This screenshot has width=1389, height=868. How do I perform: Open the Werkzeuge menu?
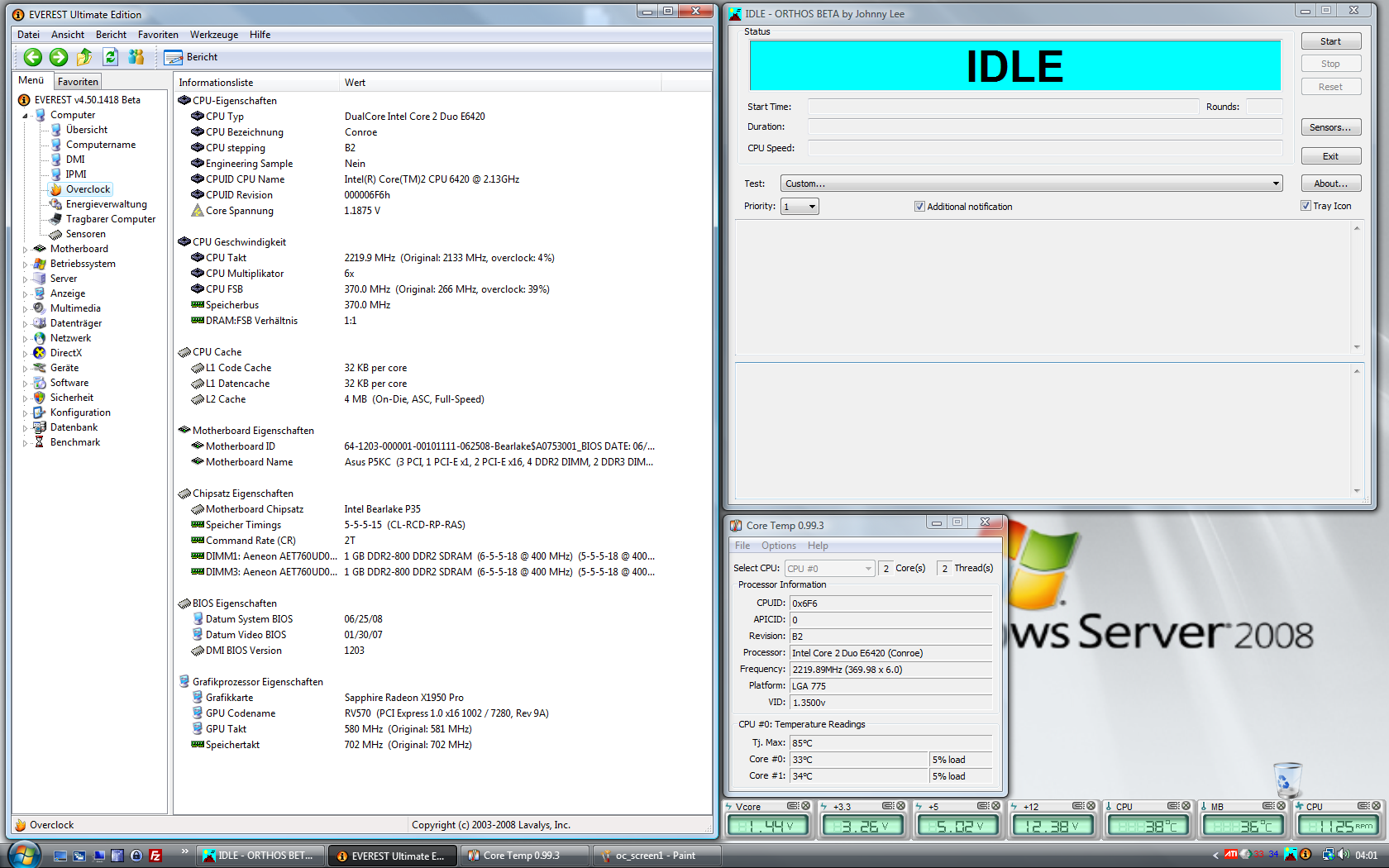coord(214,35)
